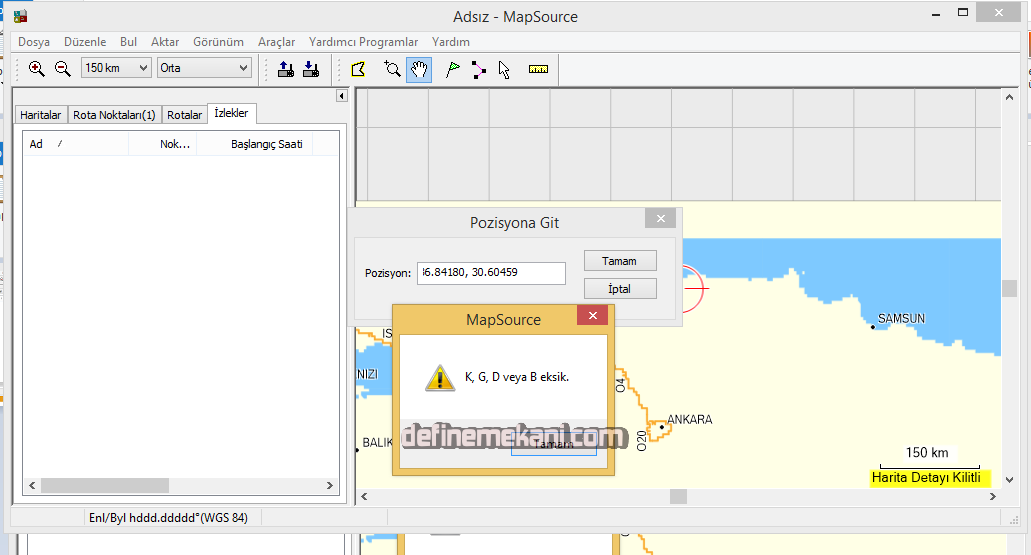Viewport: 1031px width, 555px height.
Task: Open the Görünüm menu
Action: [217, 42]
